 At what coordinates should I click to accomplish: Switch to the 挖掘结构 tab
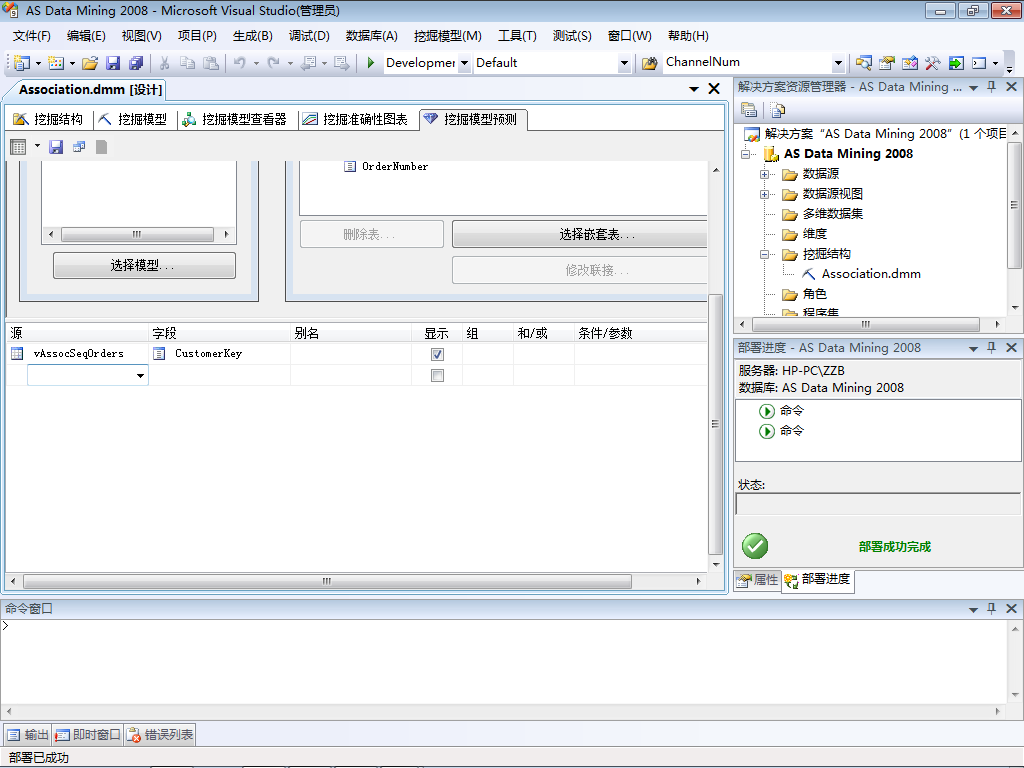(48, 119)
